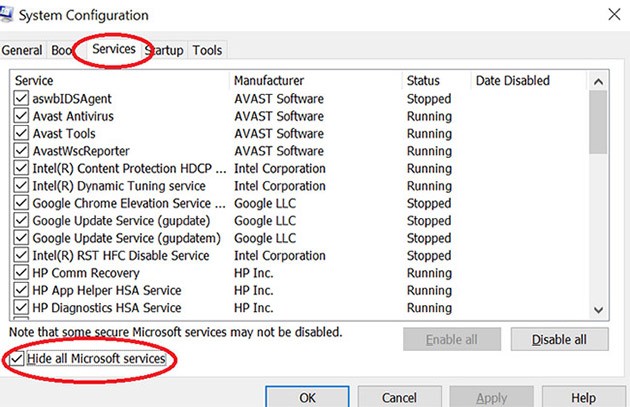Click the Disable all button

(558, 340)
